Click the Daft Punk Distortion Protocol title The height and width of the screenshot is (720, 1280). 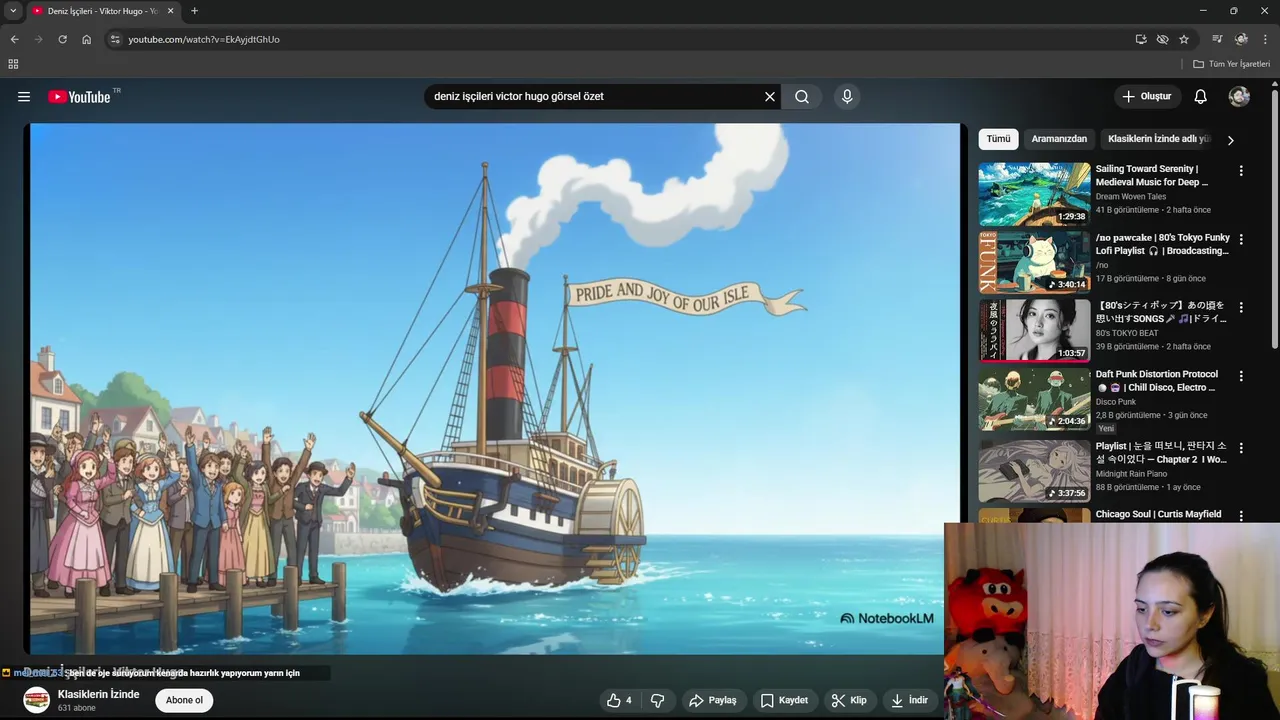tap(1157, 380)
